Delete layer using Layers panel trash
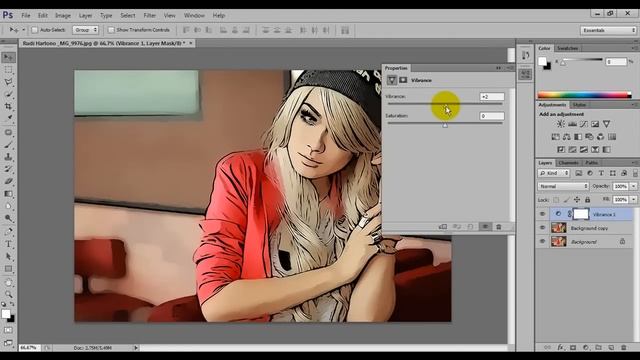 (x=624, y=347)
